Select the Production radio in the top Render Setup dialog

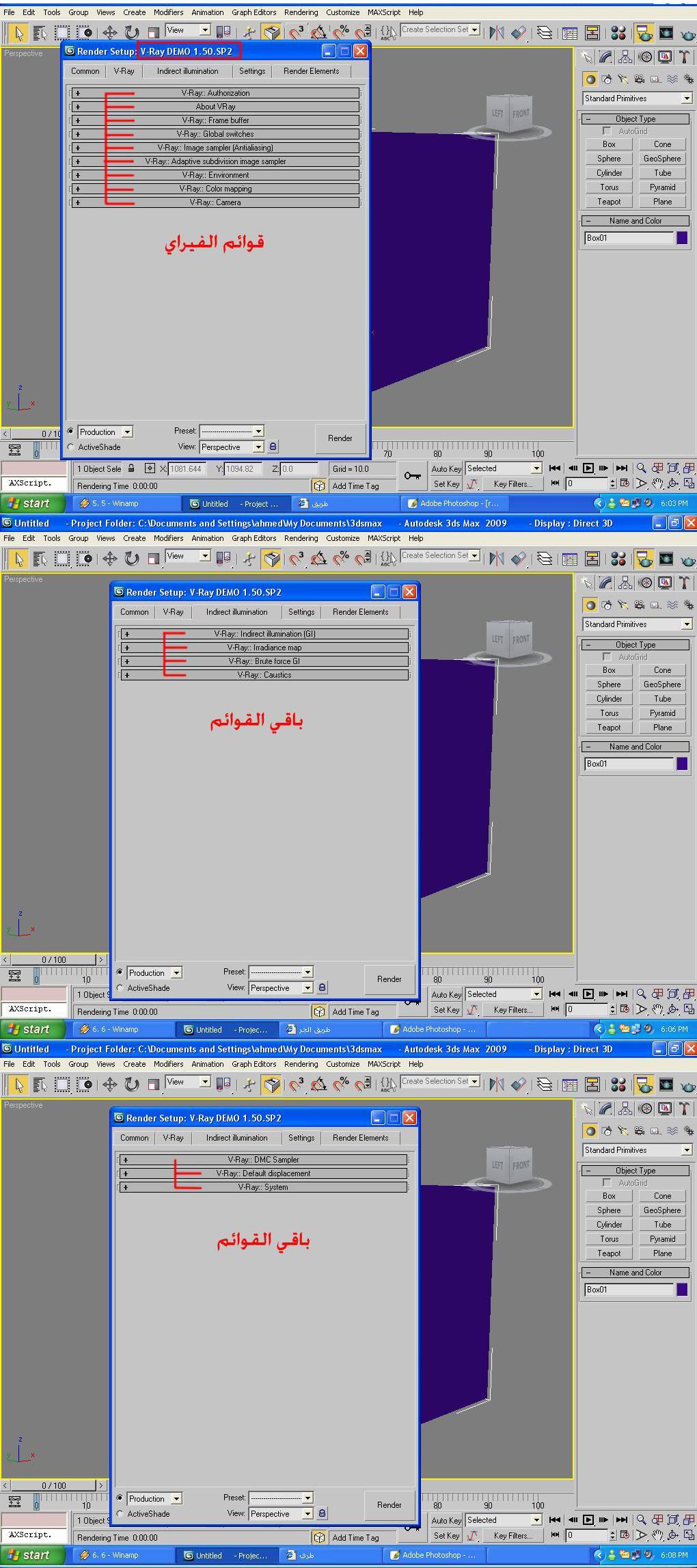(71, 431)
